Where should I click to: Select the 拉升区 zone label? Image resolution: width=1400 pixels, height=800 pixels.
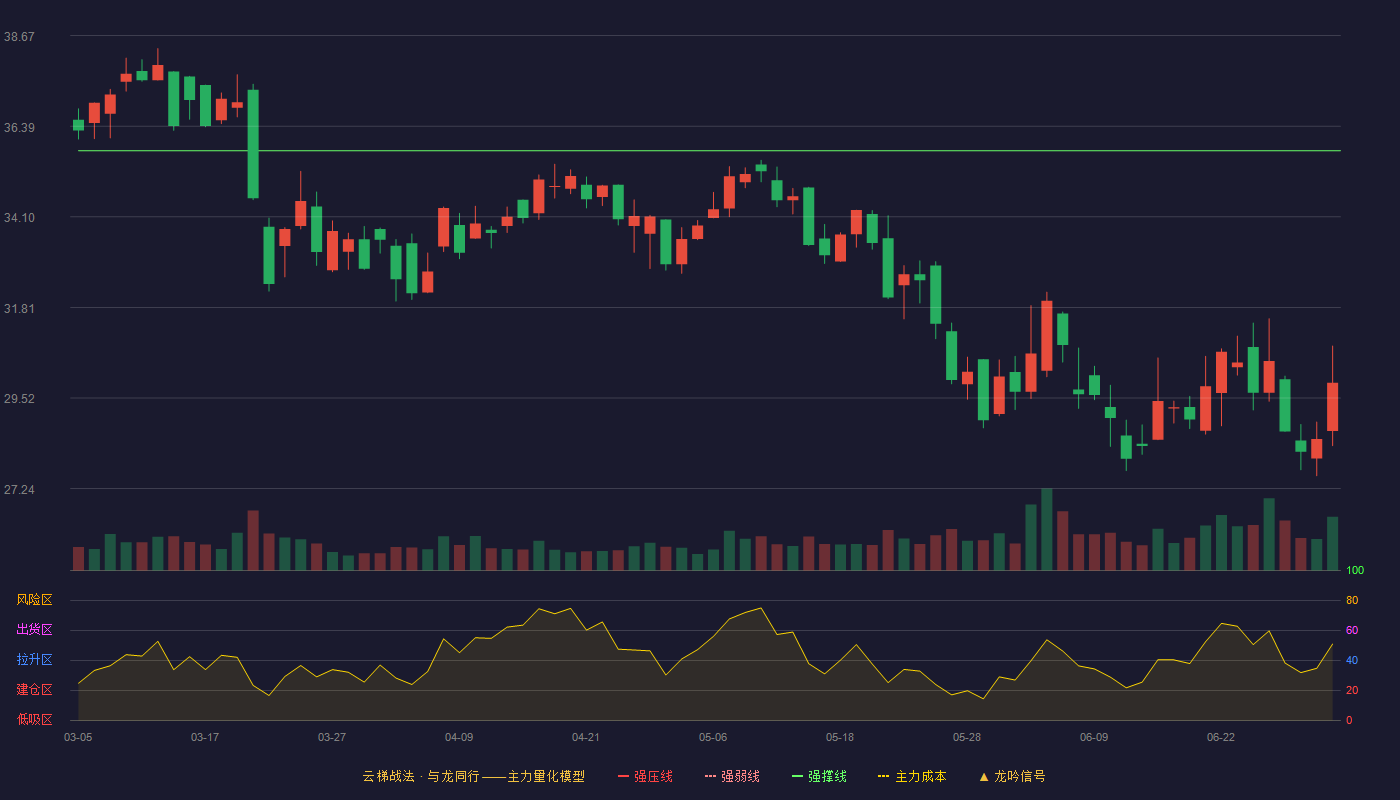coord(34,660)
